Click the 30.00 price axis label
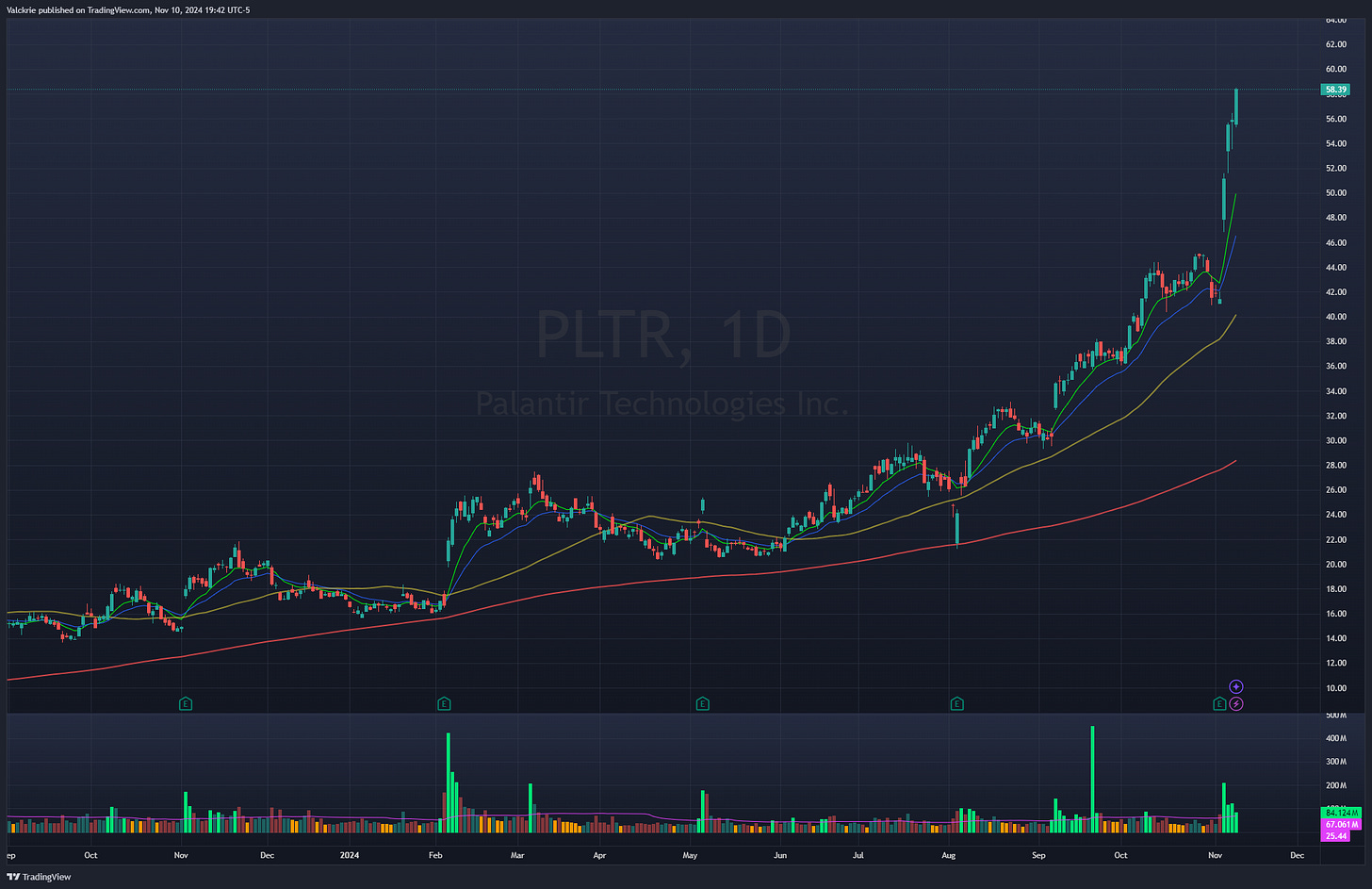The image size is (1372, 889). (x=1335, y=440)
